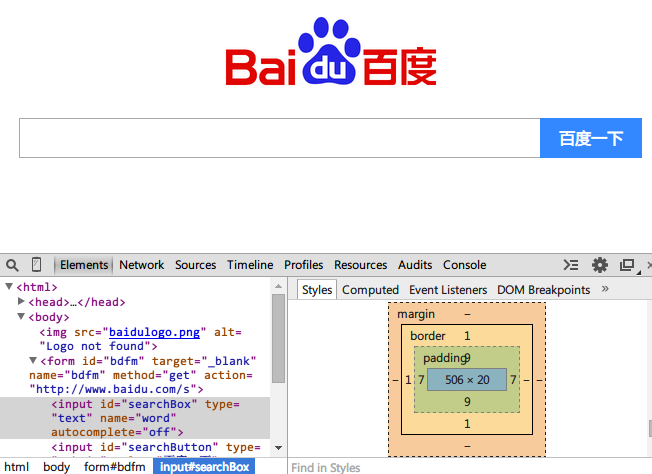Screen dimensions: 652x474
Task: Click the Baidu search text field
Action: tap(279, 138)
